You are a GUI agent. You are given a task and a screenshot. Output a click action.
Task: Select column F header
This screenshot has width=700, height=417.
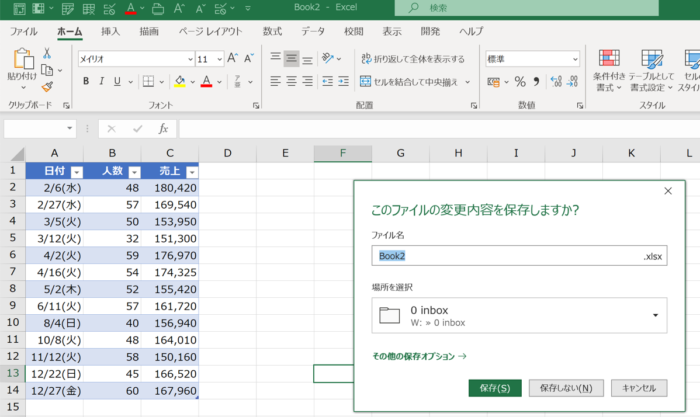pyautogui.click(x=343, y=153)
